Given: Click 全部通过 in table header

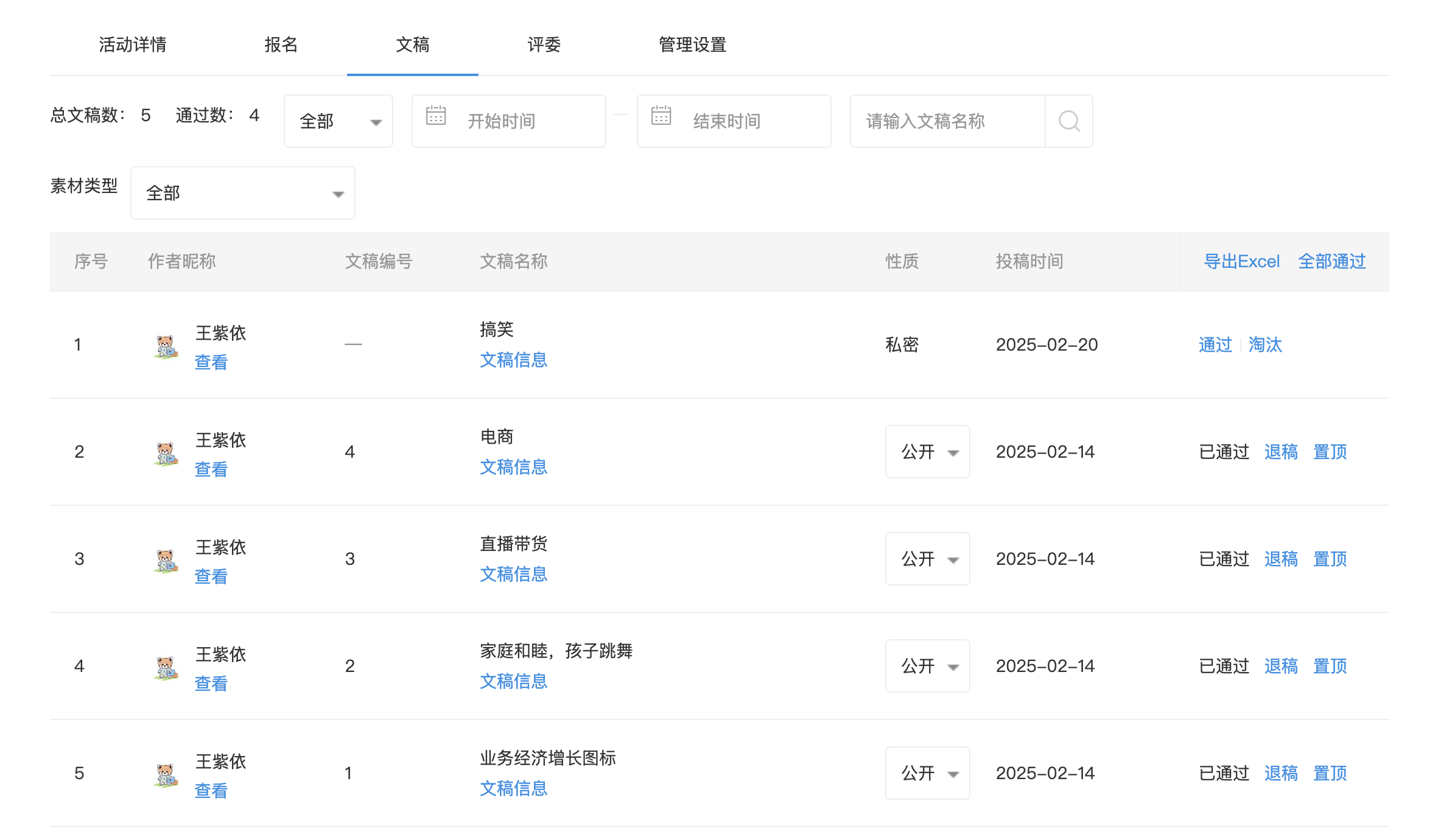Looking at the screenshot, I should click(1331, 261).
